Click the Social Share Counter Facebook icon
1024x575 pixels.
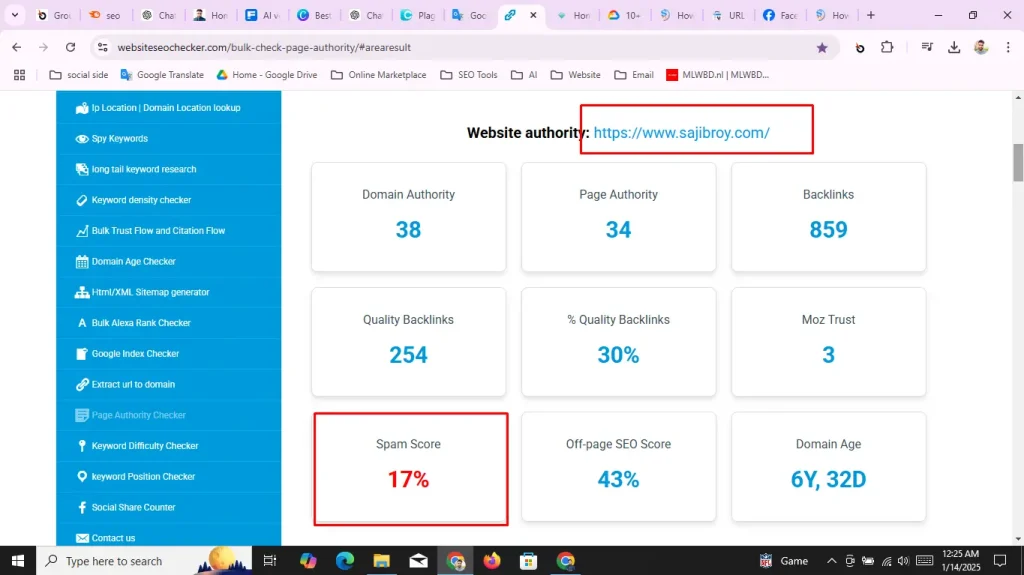point(82,508)
